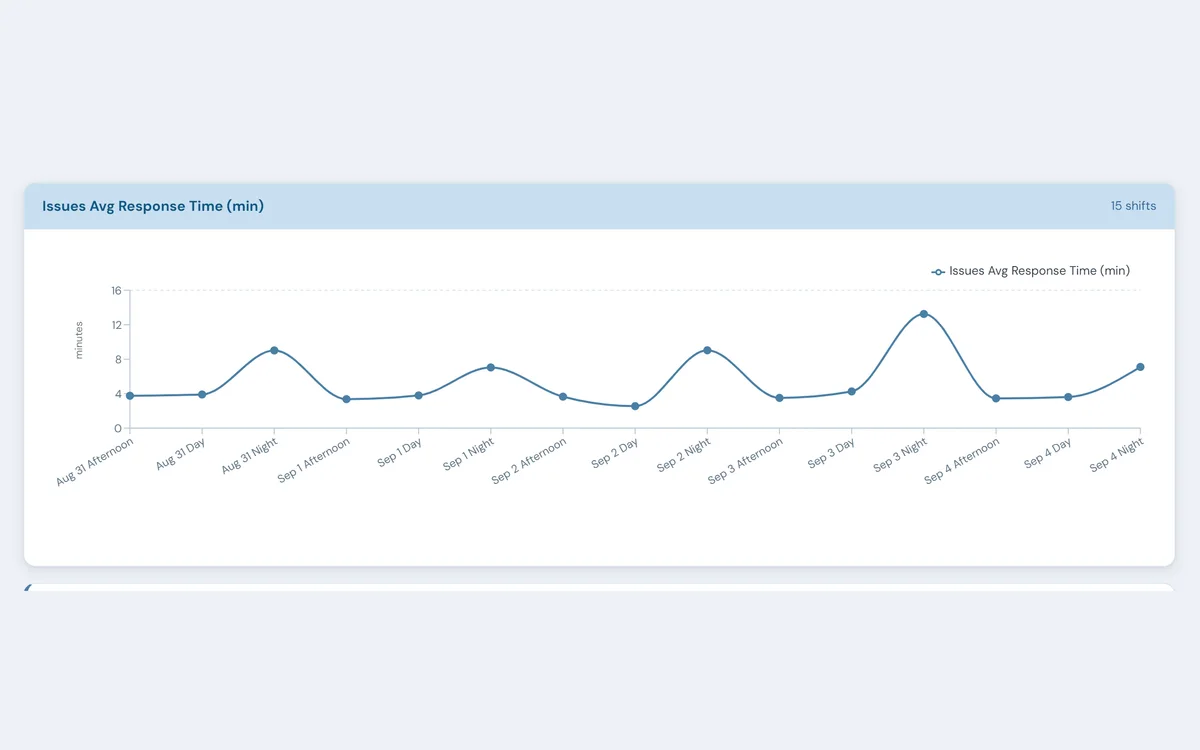
Task: Select the Sep 4 Day data point
Action: coord(1068,397)
